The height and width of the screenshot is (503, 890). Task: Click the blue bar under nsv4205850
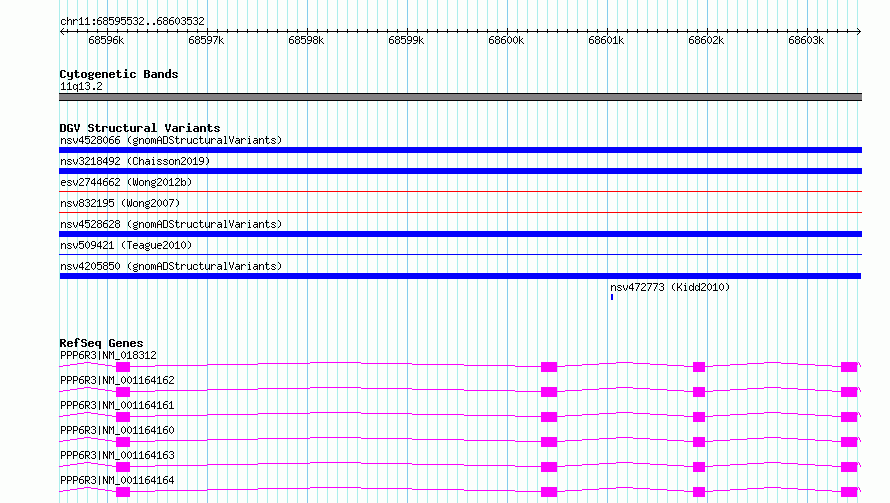click(460, 276)
